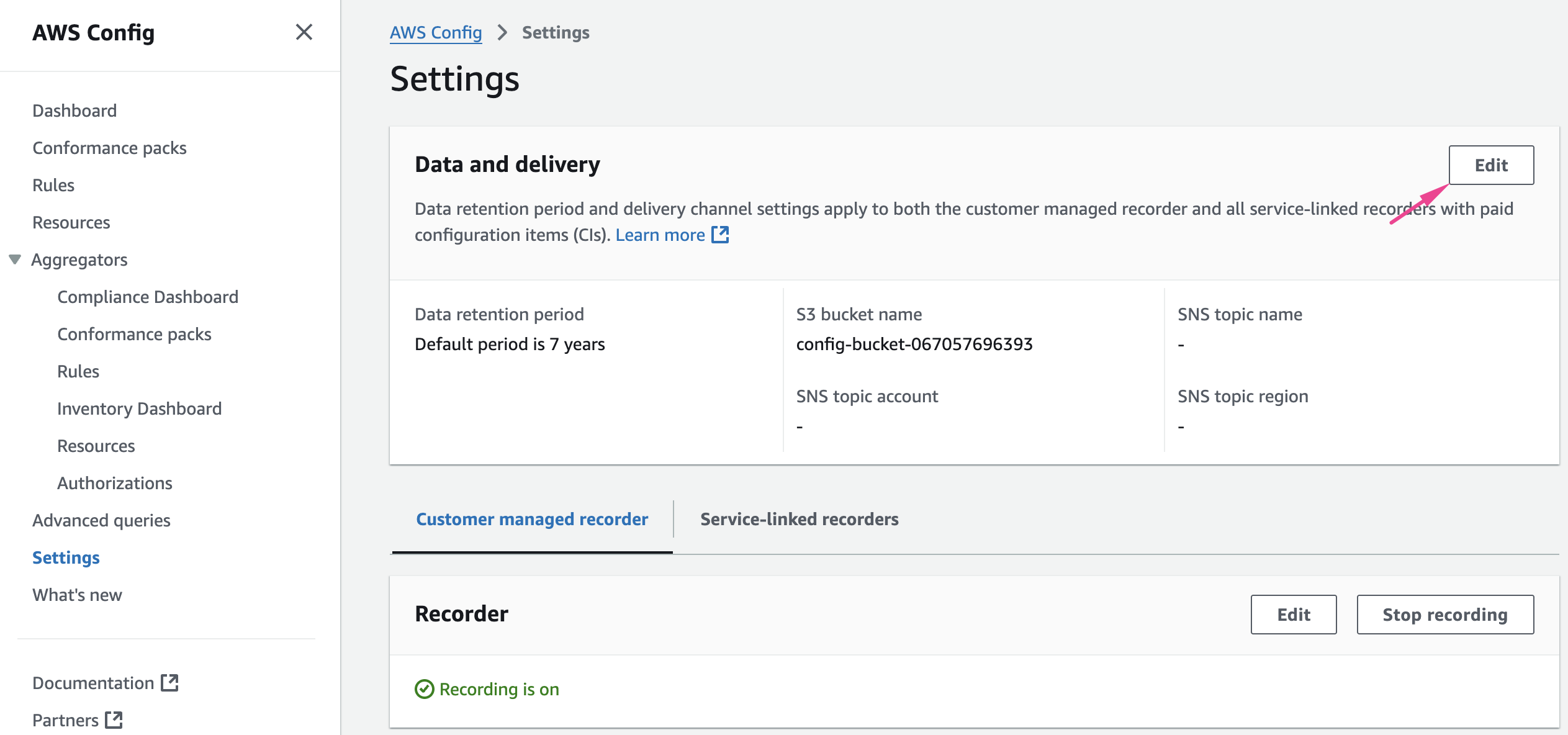The image size is (1568, 735).
Task: Edit the Data and delivery settings
Action: click(x=1490, y=165)
